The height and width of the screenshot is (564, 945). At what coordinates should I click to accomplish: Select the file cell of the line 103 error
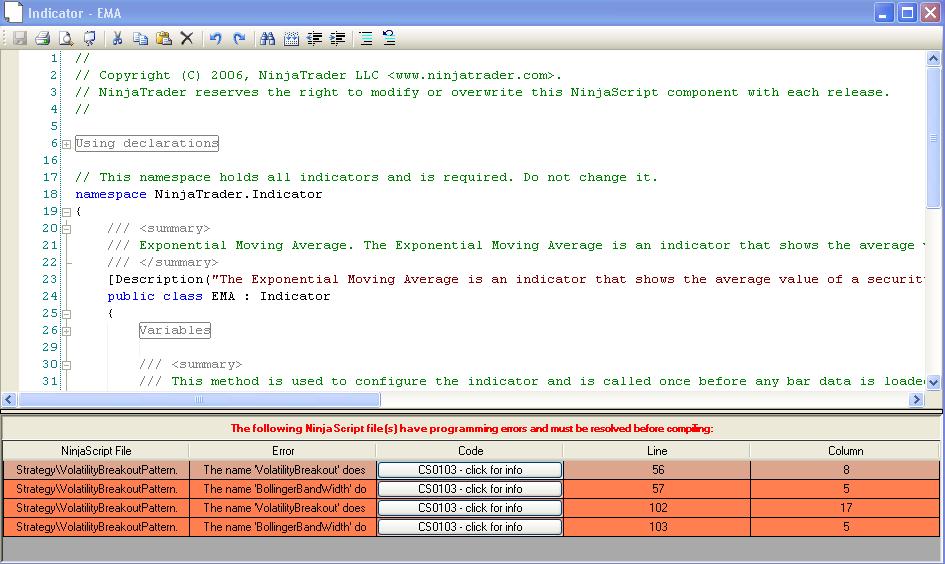(96, 527)
